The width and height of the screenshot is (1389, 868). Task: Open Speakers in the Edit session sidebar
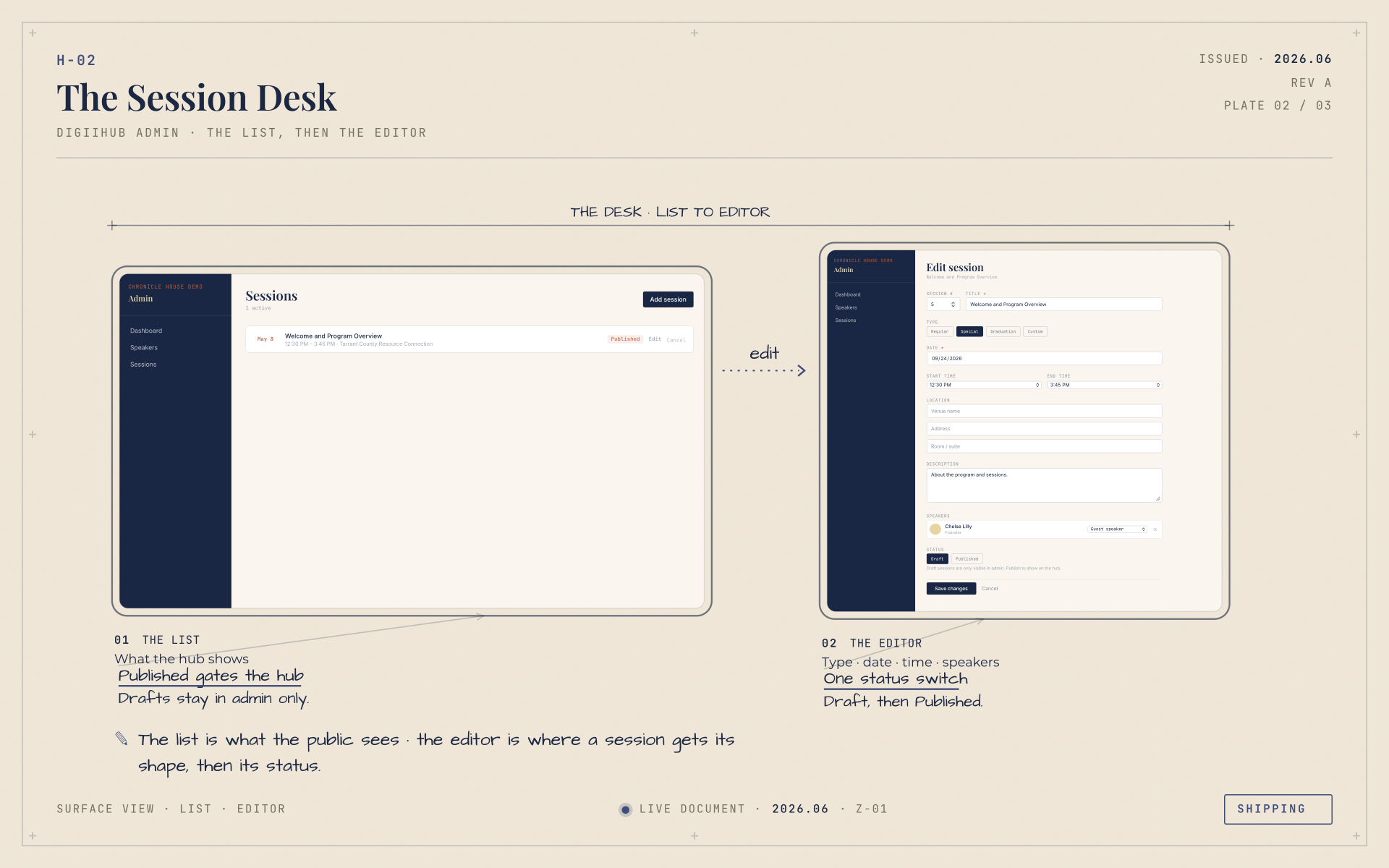point(846,307)
